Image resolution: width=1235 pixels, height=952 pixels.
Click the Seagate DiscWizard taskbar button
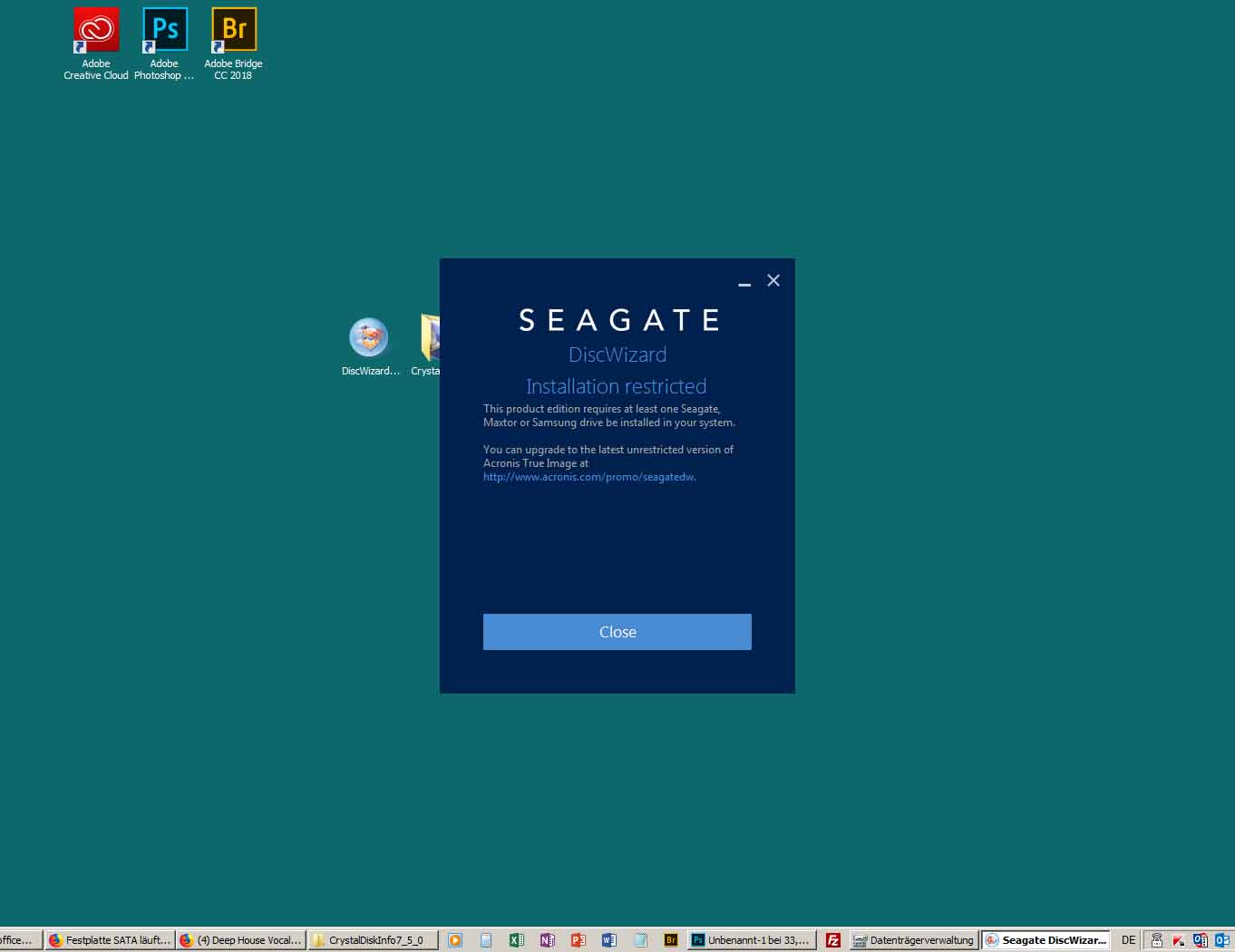pos(1045,940)
